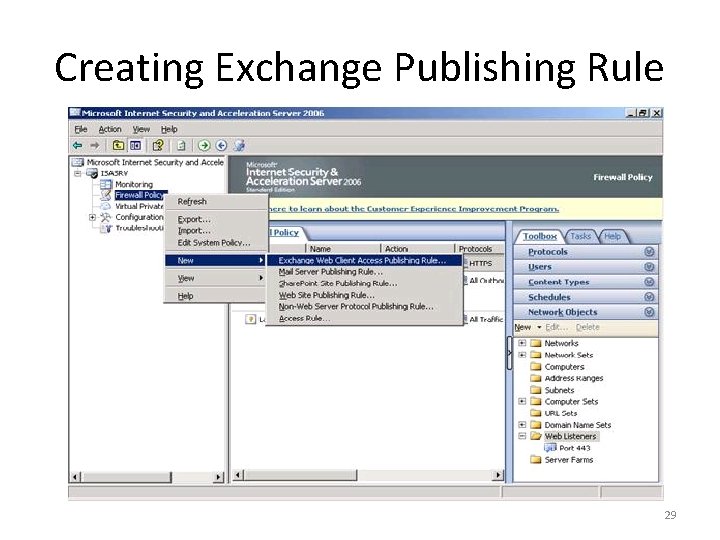Expand the Network Sets tree node
This screenshot has width=720, height=540.
tap(522, 355)
